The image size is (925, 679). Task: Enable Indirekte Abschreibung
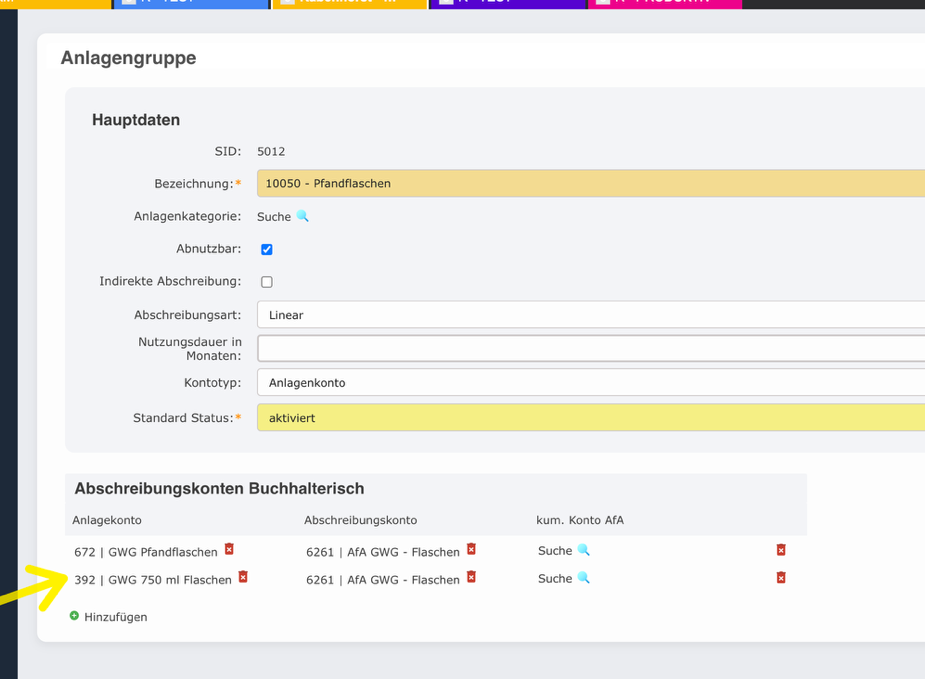click(266, 281)
